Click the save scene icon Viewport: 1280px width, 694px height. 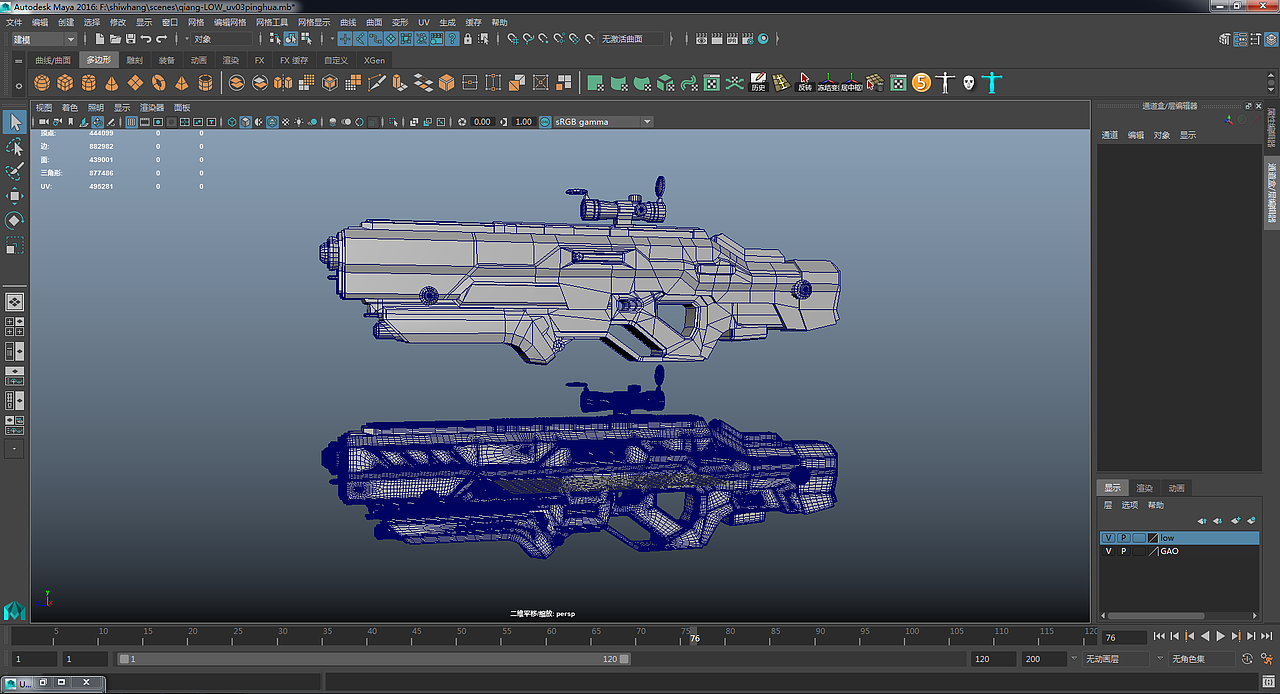tap(128, 39)
